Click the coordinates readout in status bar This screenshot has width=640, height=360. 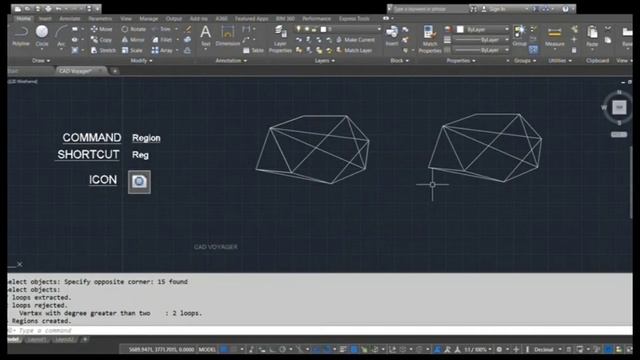click(162, 349)
